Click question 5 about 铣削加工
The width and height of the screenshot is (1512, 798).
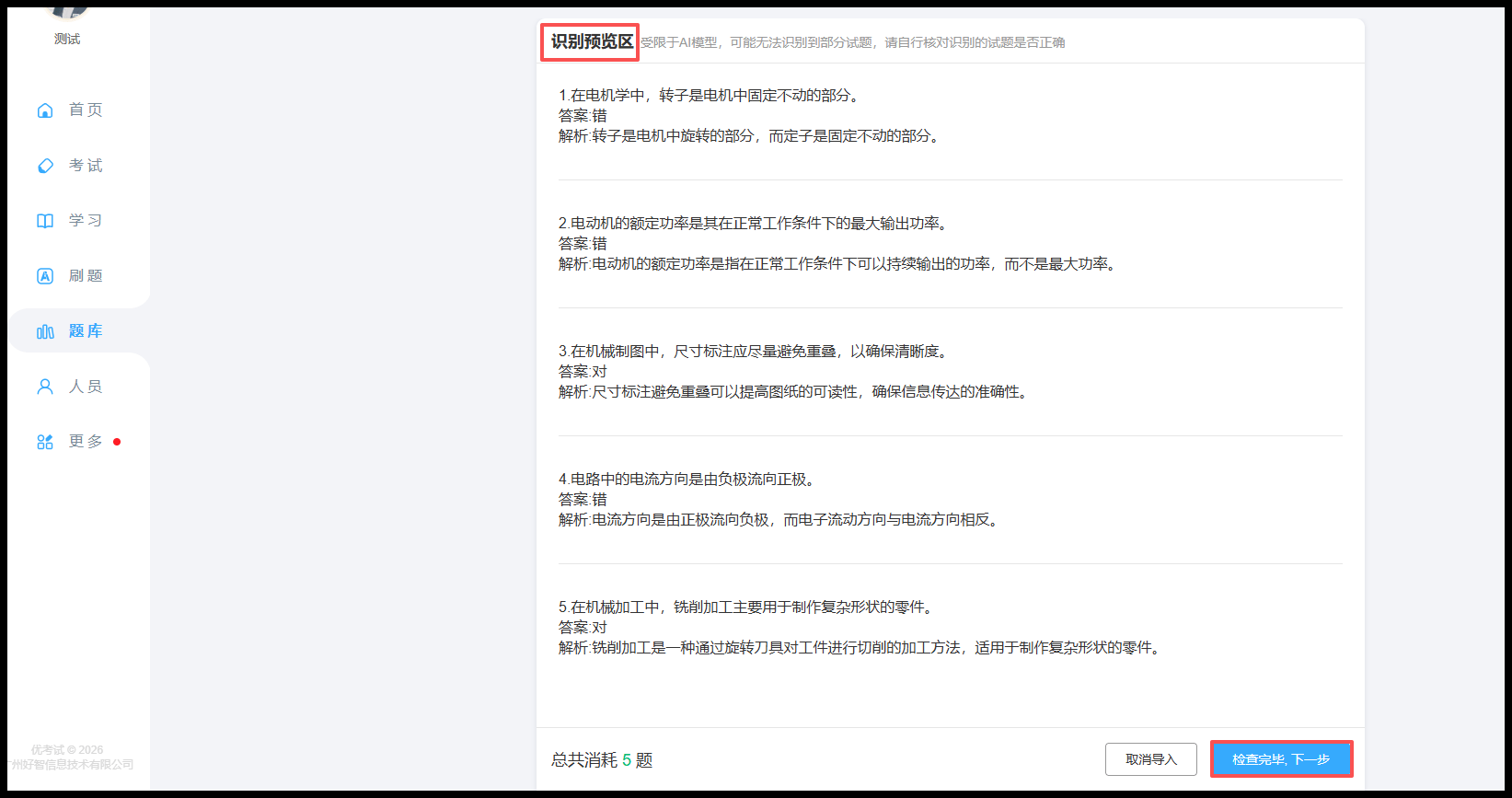pyautogui.click(x=747, y=607)
